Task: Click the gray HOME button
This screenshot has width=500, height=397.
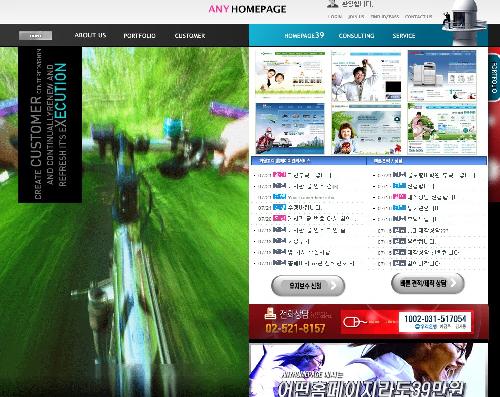Action: coord(35,35)
